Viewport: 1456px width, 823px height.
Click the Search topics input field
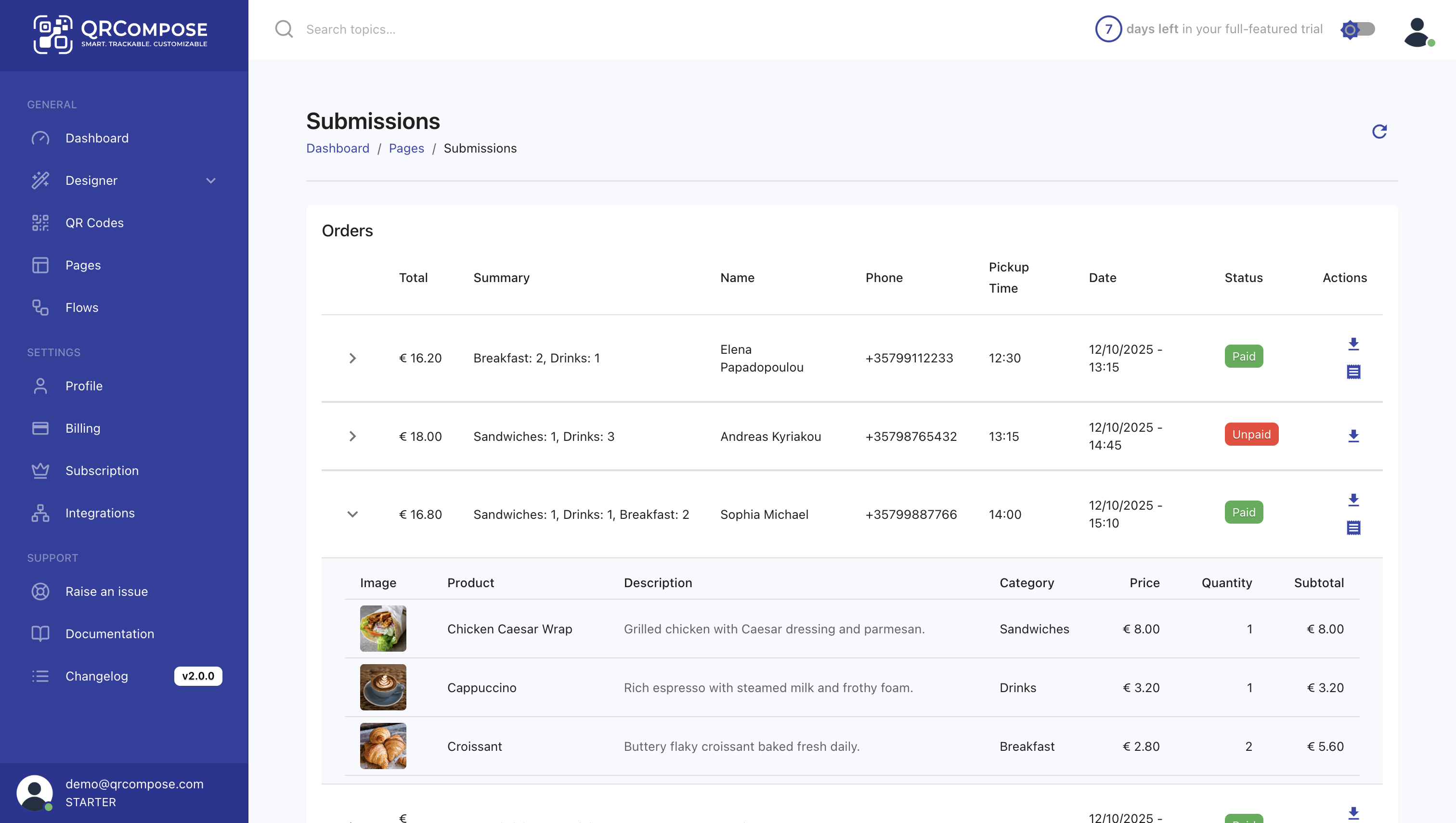point(396,29)
